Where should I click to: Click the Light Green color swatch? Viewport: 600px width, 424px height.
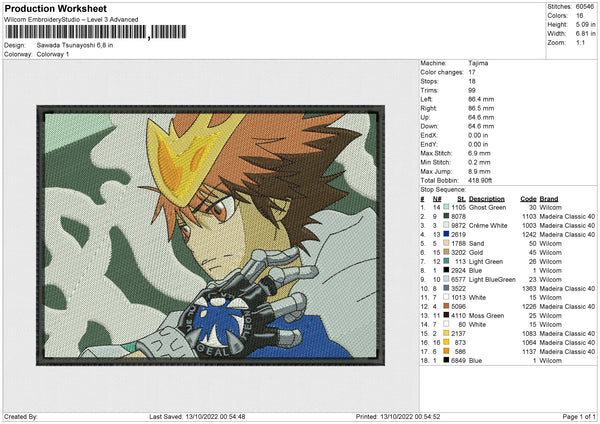point(446,261)
